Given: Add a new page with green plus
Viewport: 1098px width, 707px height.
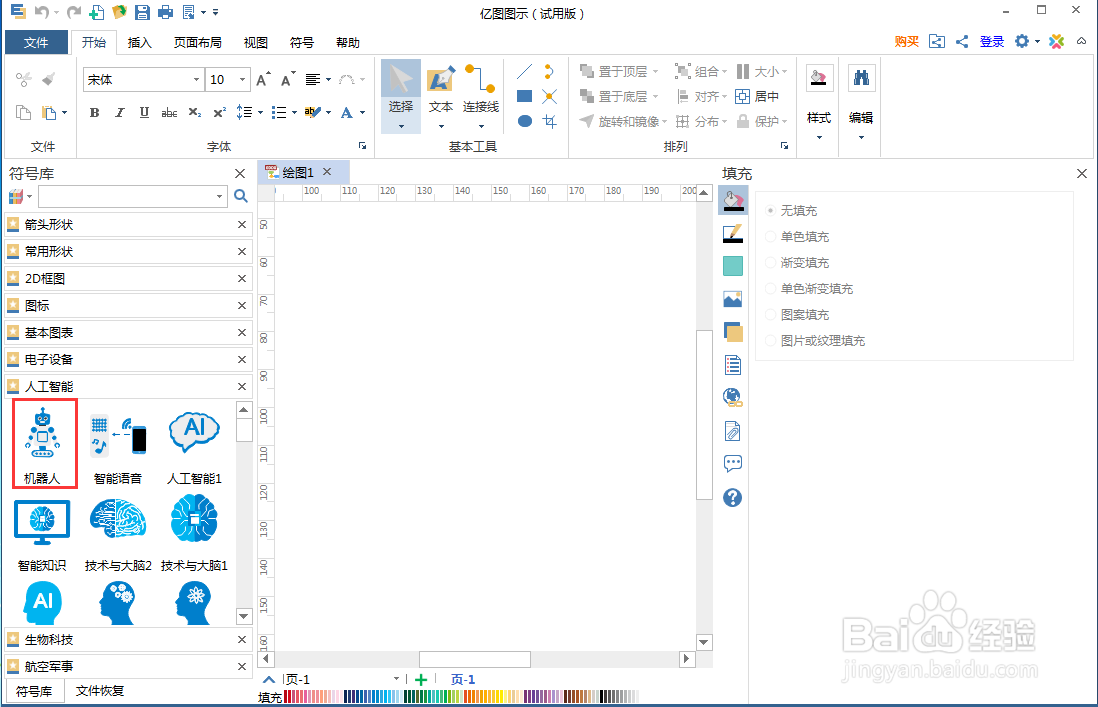Looking at the screenshot, I should click(x=421, y=679).
